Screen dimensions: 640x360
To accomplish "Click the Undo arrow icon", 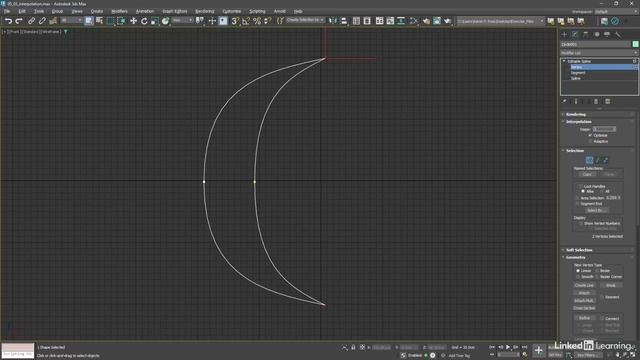I will point(8,21).
